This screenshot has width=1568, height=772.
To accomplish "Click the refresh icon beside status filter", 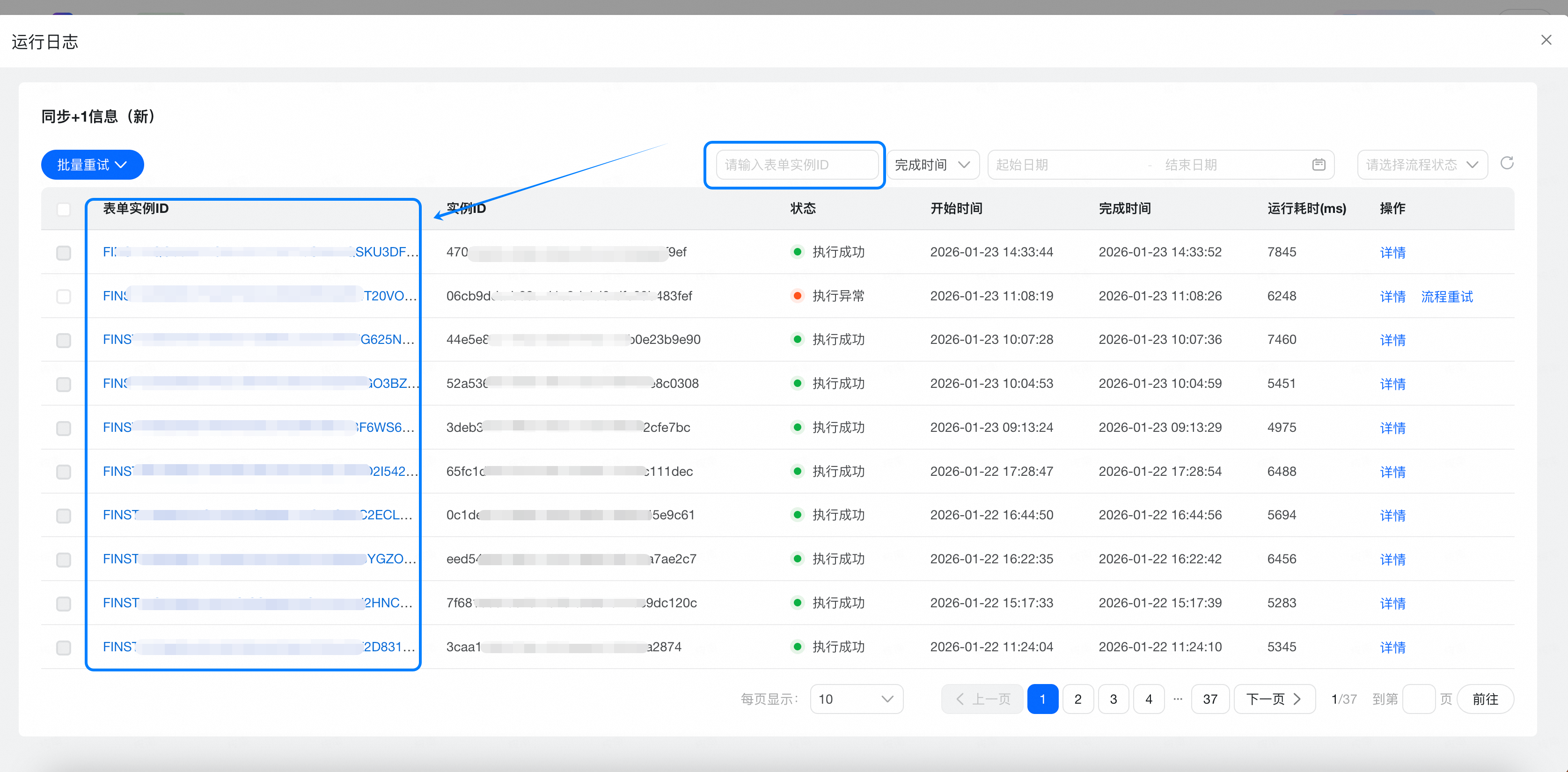I will 1507,163.
